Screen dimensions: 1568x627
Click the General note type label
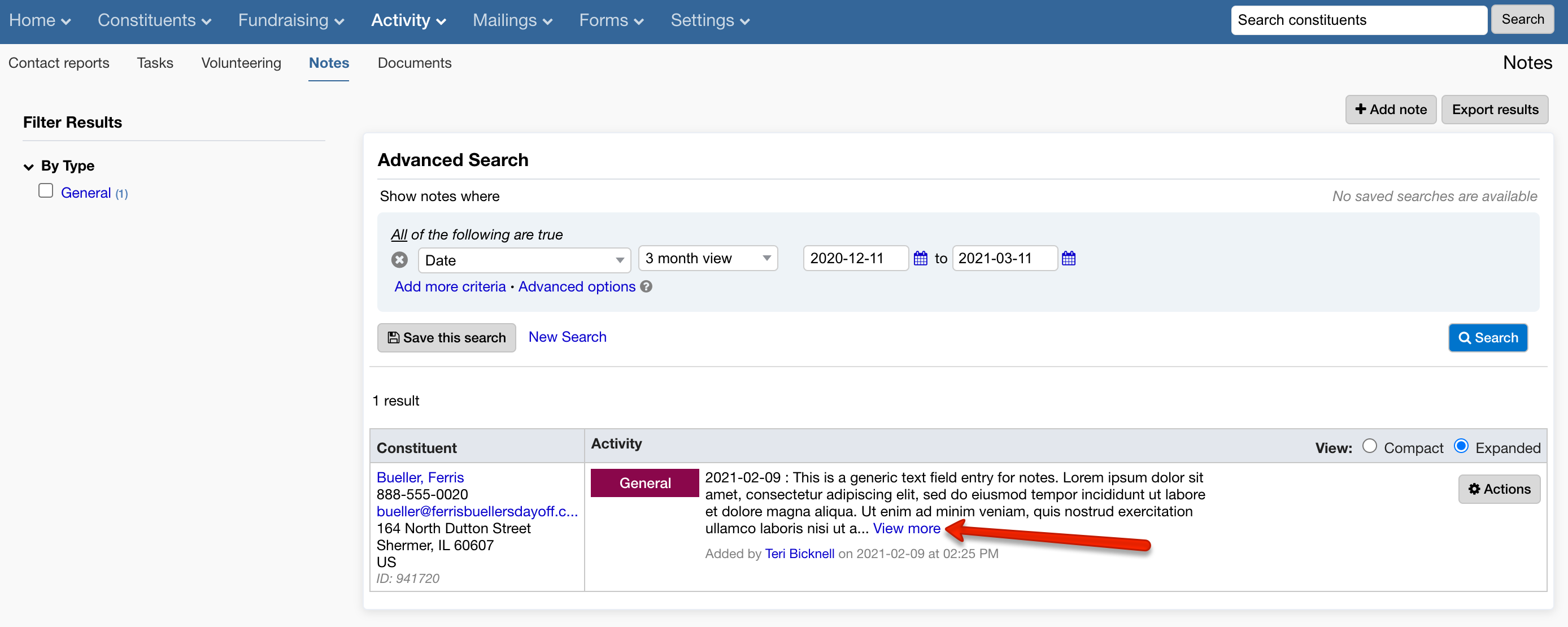[644, 484]
